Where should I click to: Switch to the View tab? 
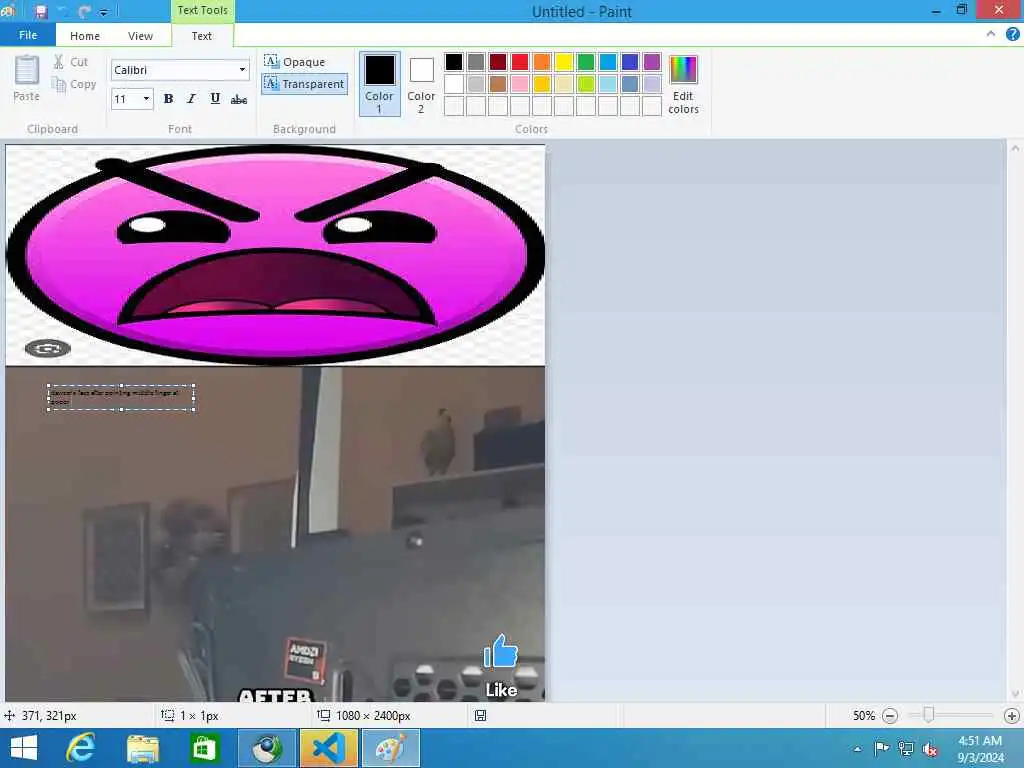click(x=140, y=36)
